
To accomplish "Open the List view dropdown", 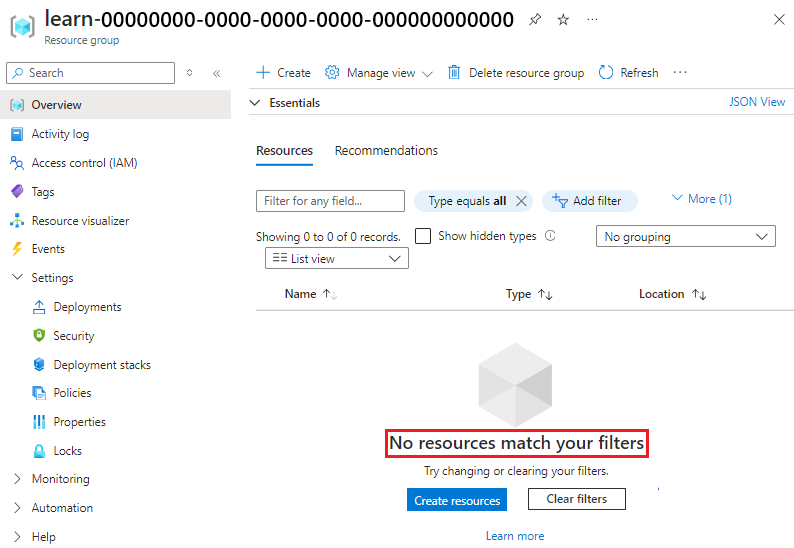I will (337, 258).
